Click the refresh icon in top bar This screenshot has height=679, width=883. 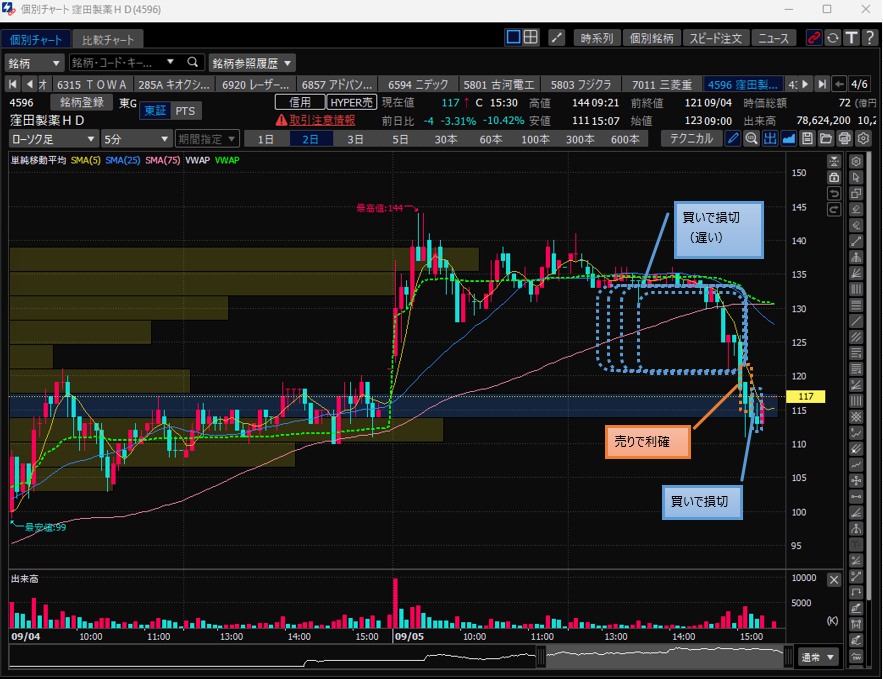click(x=831, y=38)
